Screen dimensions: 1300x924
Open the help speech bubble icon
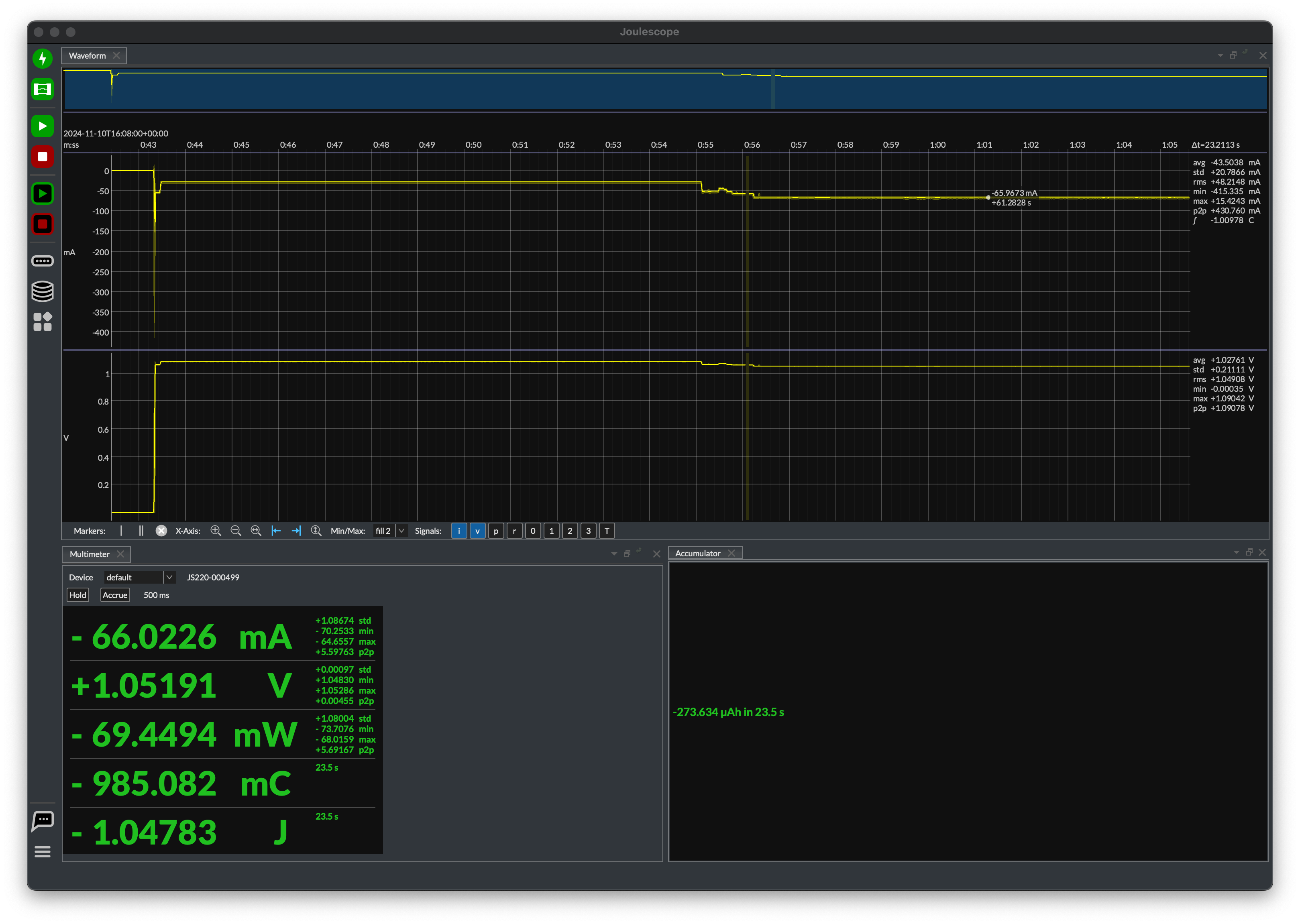43,821
